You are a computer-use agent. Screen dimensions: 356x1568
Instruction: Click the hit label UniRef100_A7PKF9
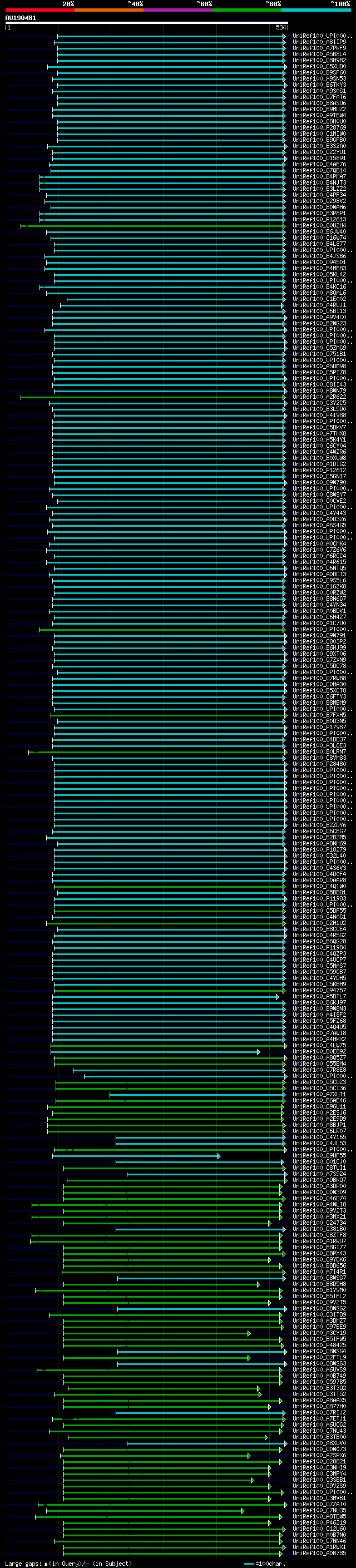[319, 48]
